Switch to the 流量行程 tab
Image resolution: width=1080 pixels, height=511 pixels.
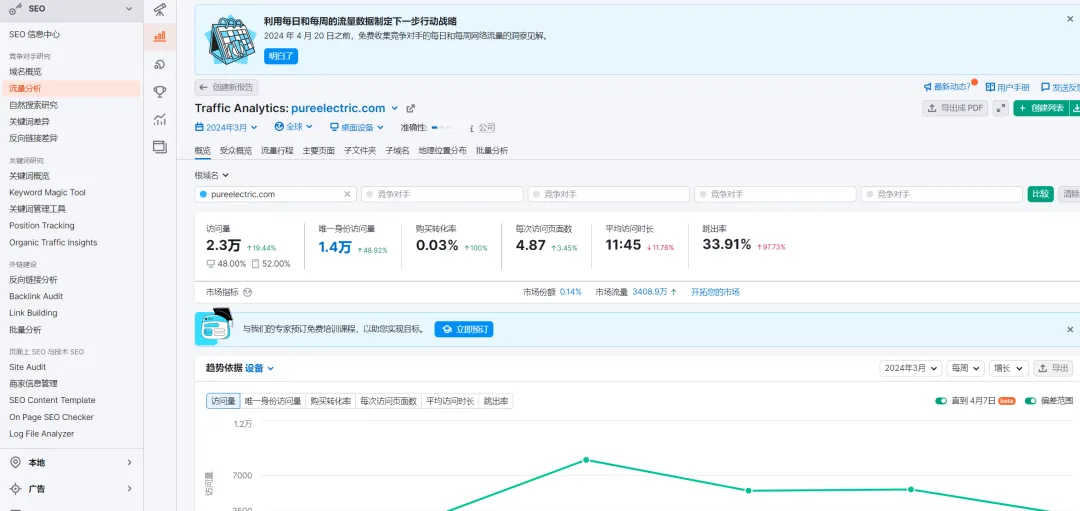point(277,151)
